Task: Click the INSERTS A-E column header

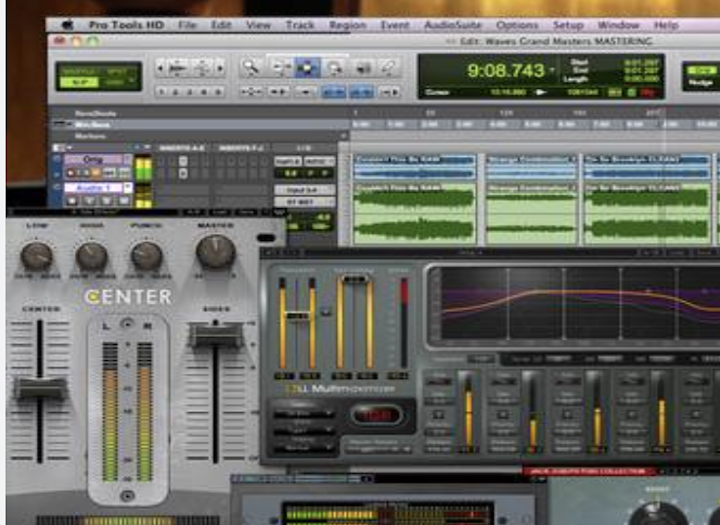Action: 182,148
